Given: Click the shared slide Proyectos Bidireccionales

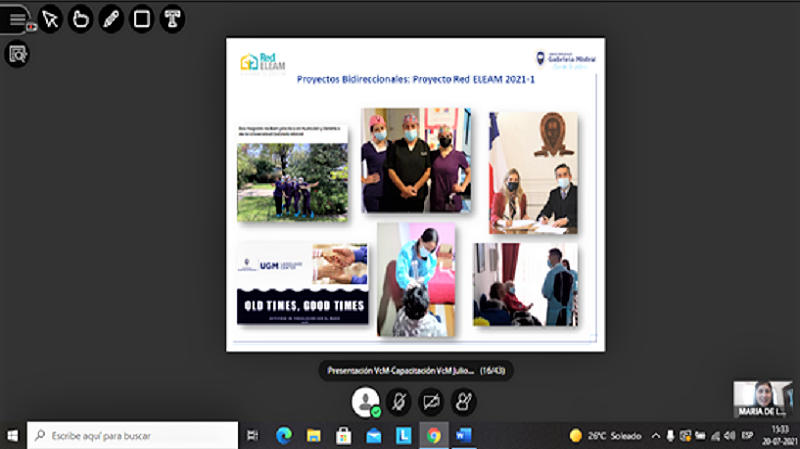Looking at the screenshot, I should [416, 194].
